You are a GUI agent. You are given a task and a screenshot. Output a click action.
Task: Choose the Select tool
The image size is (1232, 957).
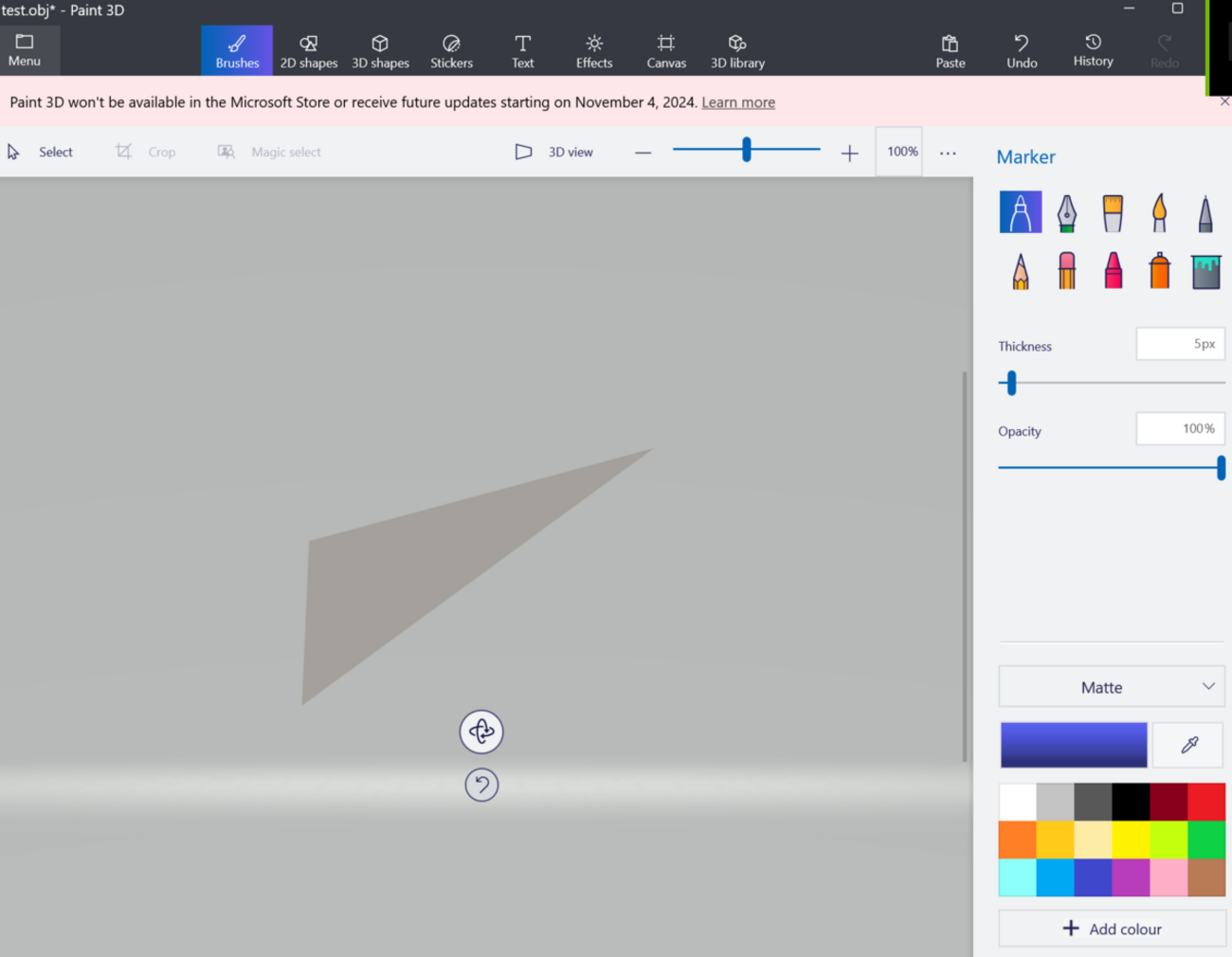(x=41, y=152)
